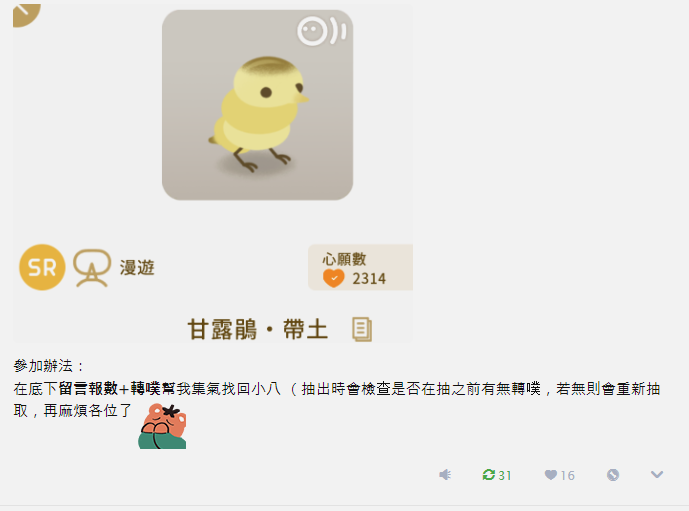
Task: Click the like count 16
Action: (x=568, y=475)
